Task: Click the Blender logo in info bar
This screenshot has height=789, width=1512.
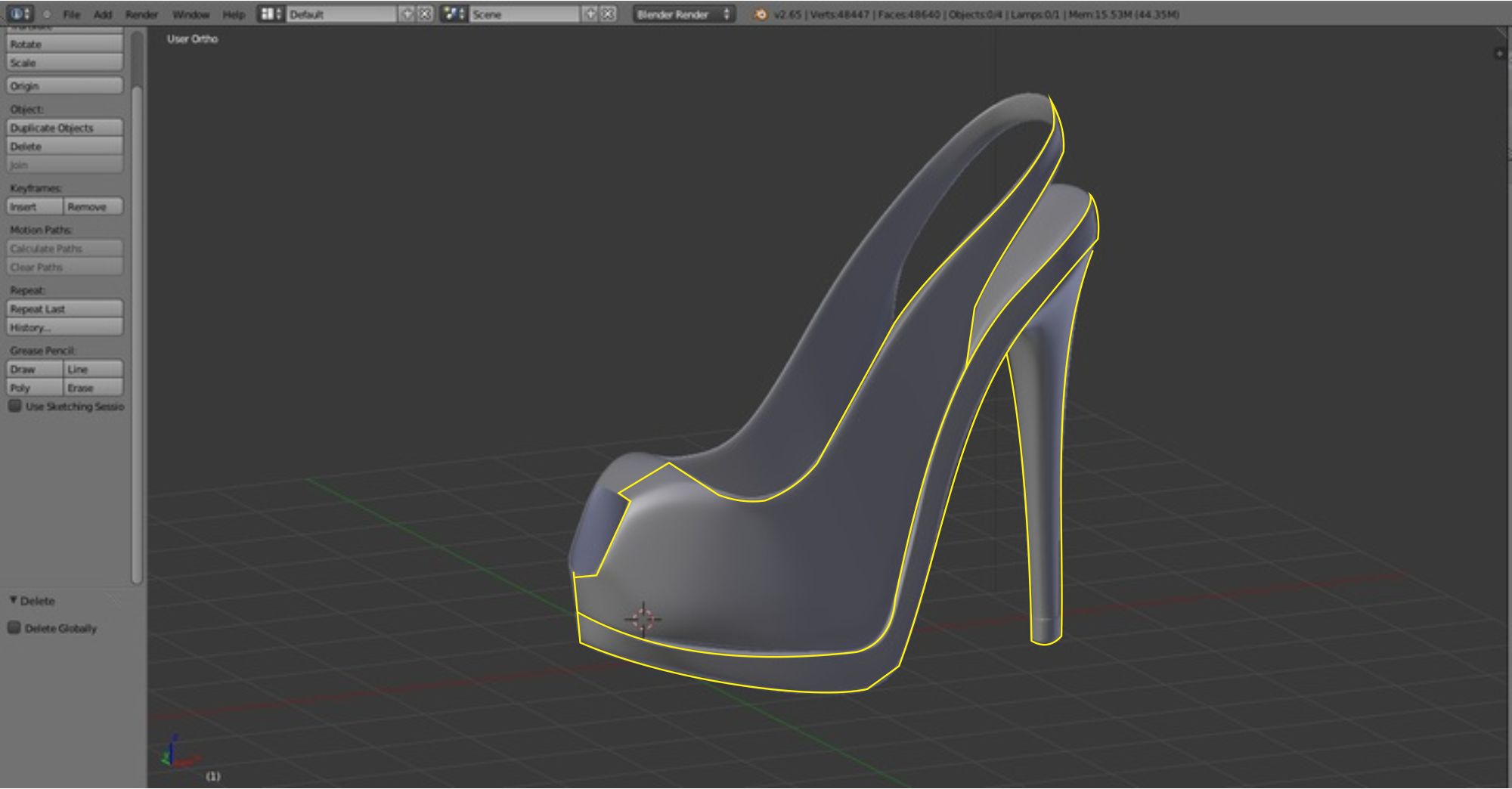Action: coord(761,14)
